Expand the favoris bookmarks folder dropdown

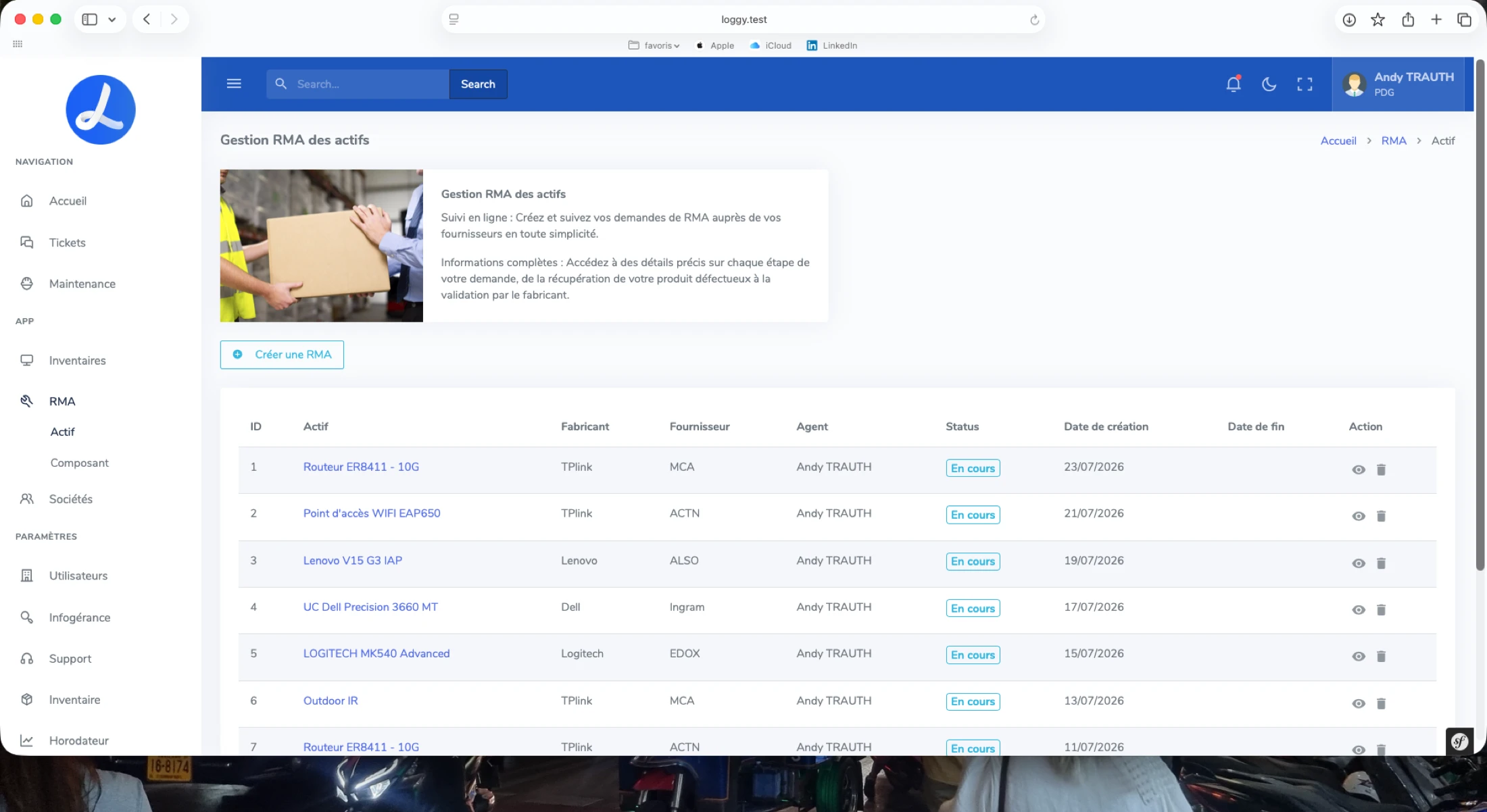(654, 45)
